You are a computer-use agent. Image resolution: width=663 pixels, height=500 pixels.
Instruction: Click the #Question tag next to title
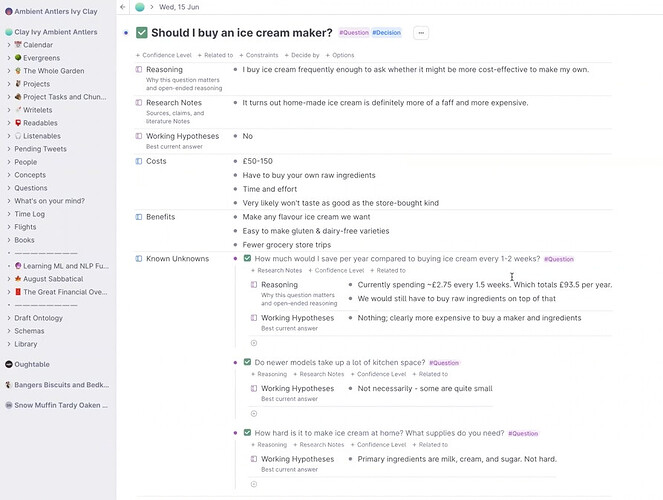coord(354,33)
